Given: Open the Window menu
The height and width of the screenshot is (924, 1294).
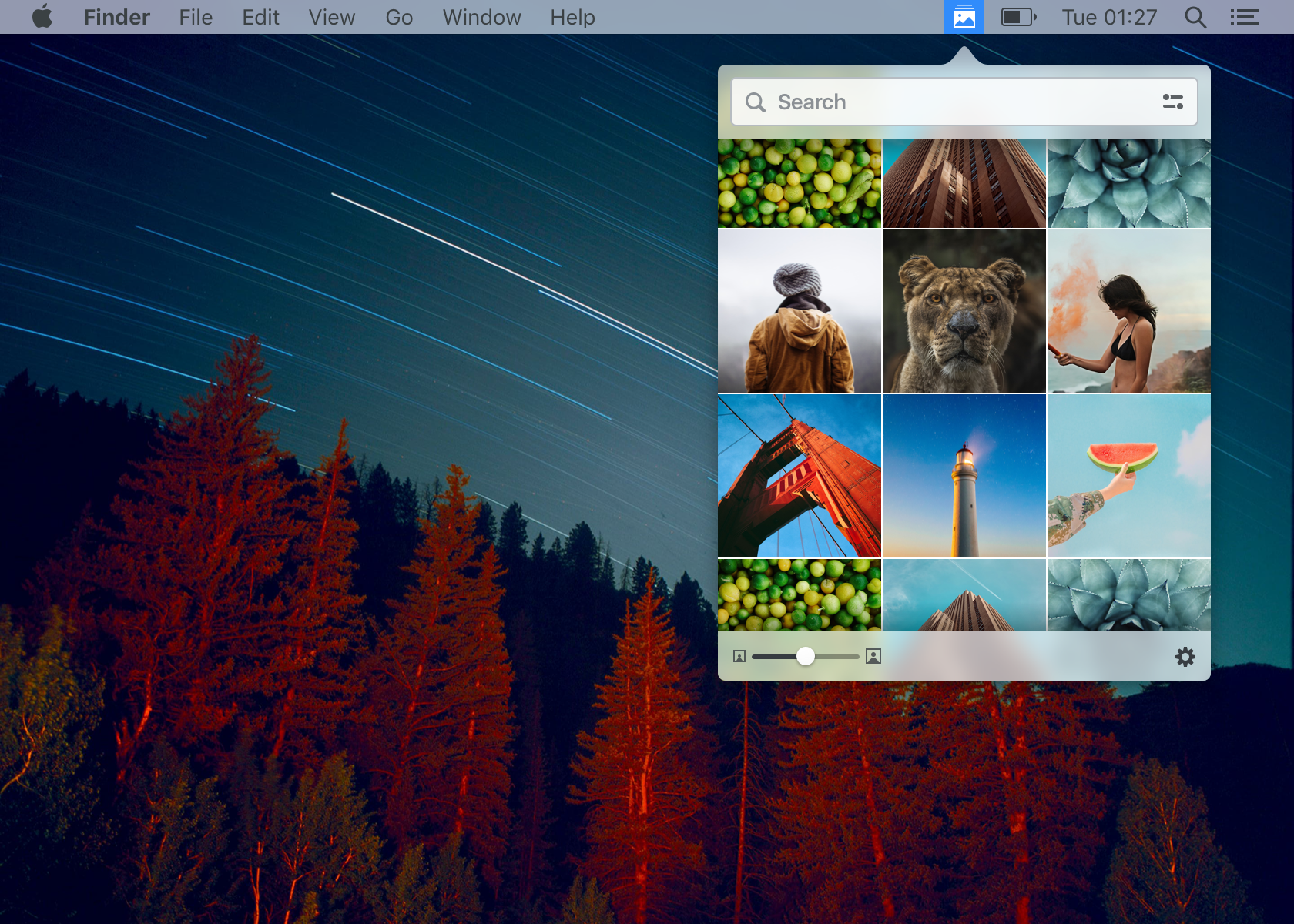Looking at the screenshot, I should (x=481, y=17).
